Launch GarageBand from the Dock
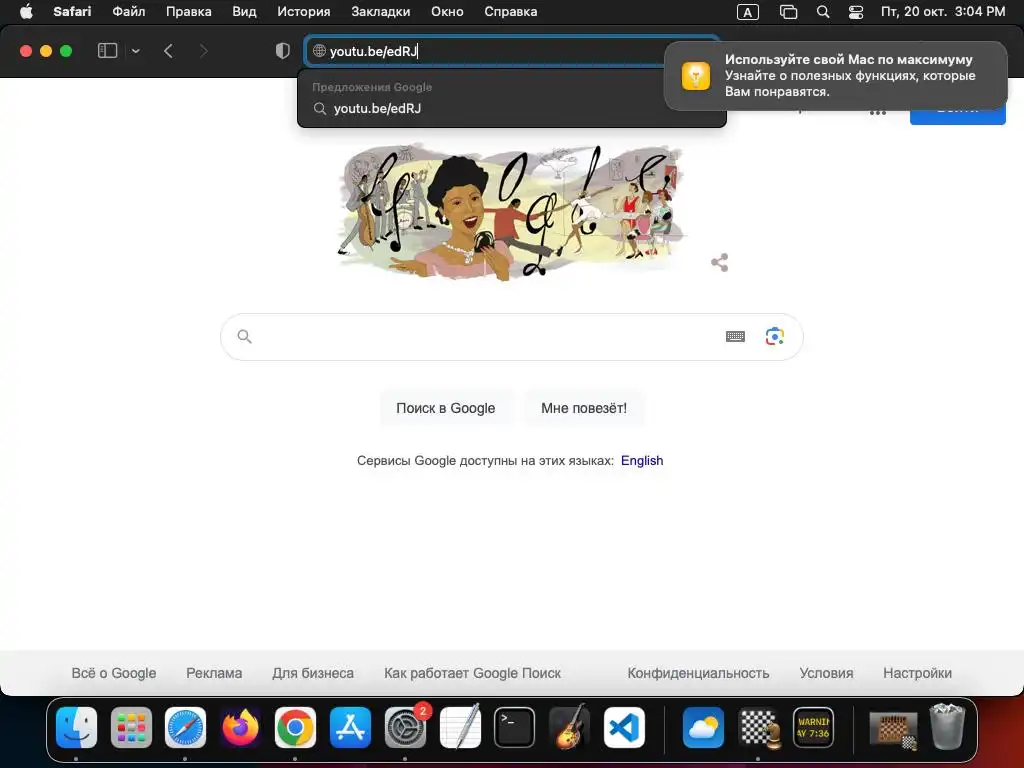Image resolution: width=1024 pixels, height=768 pixels. point(569,728)
